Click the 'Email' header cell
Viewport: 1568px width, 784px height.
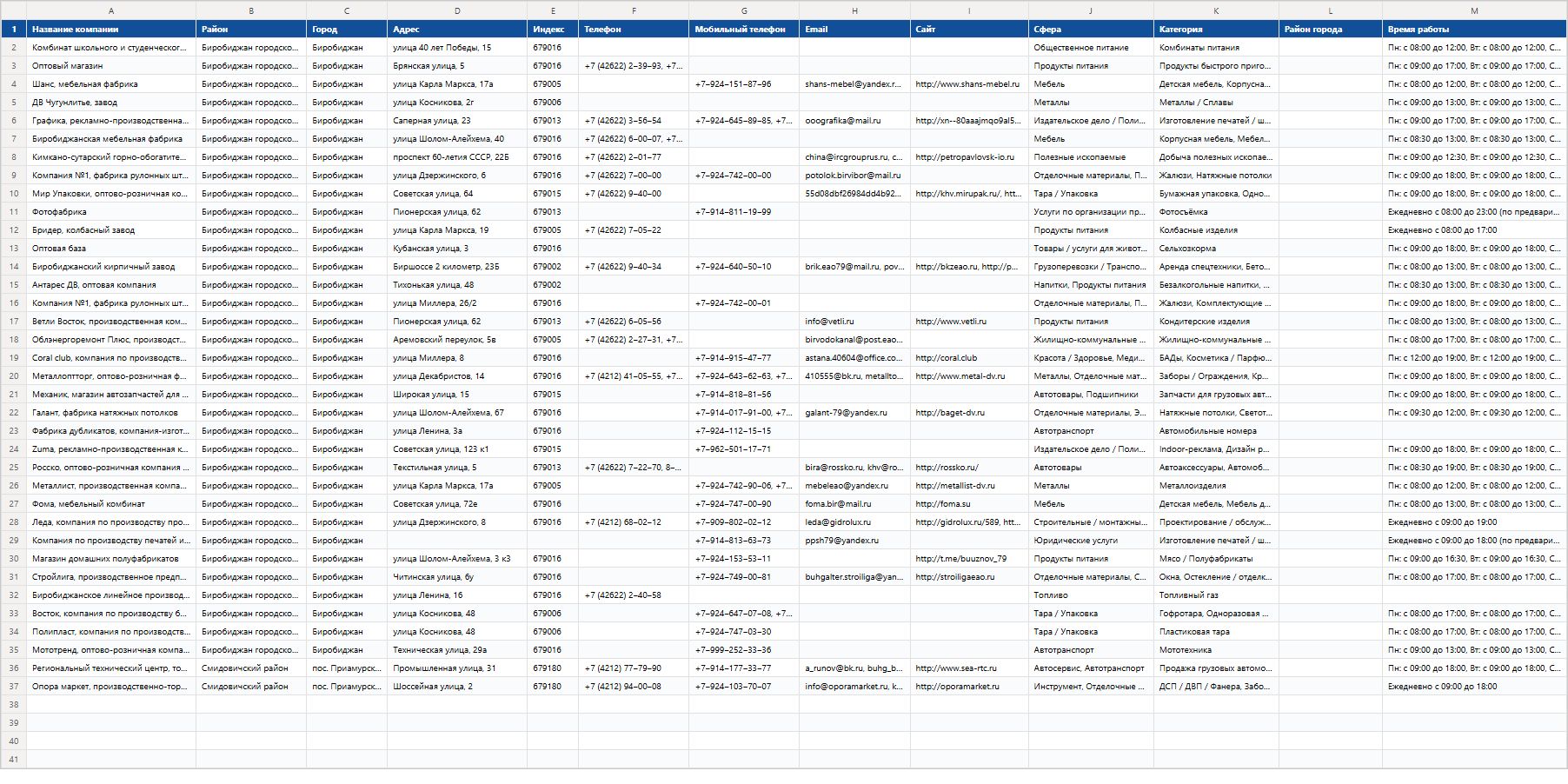[x=855, y=29]
